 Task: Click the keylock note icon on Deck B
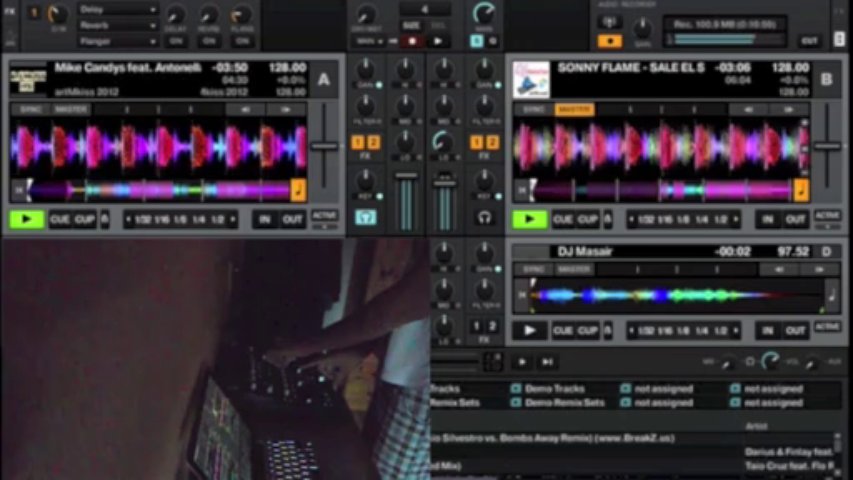pyautogui.click(x=800, y=189)
